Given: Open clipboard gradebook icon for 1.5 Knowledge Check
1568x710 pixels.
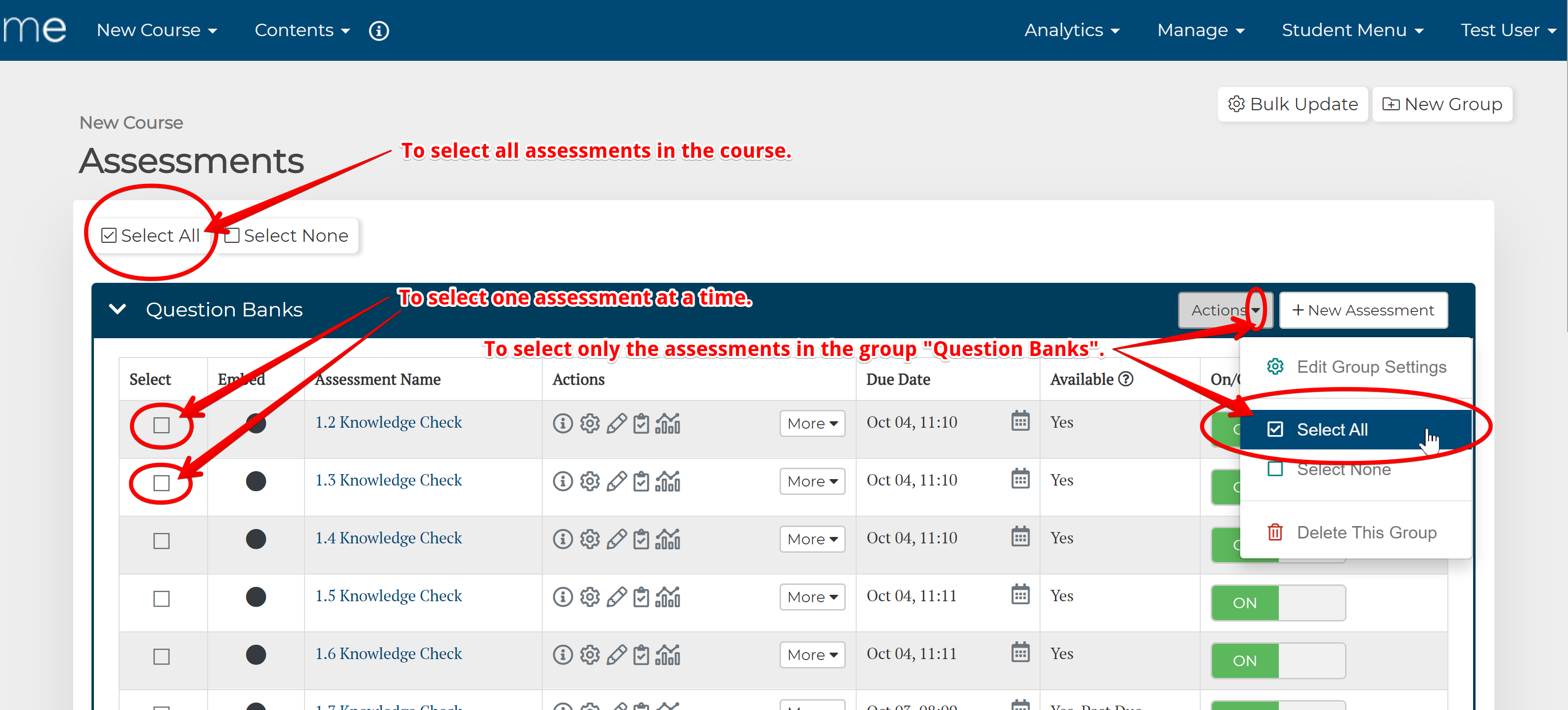Looking at the screenshot, I should 641,597.
